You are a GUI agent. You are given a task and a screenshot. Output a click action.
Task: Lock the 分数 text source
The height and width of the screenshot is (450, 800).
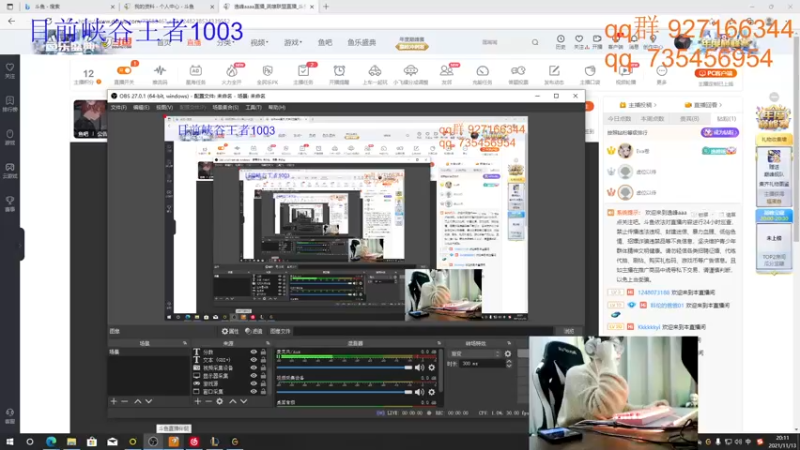tap(263, 352)
